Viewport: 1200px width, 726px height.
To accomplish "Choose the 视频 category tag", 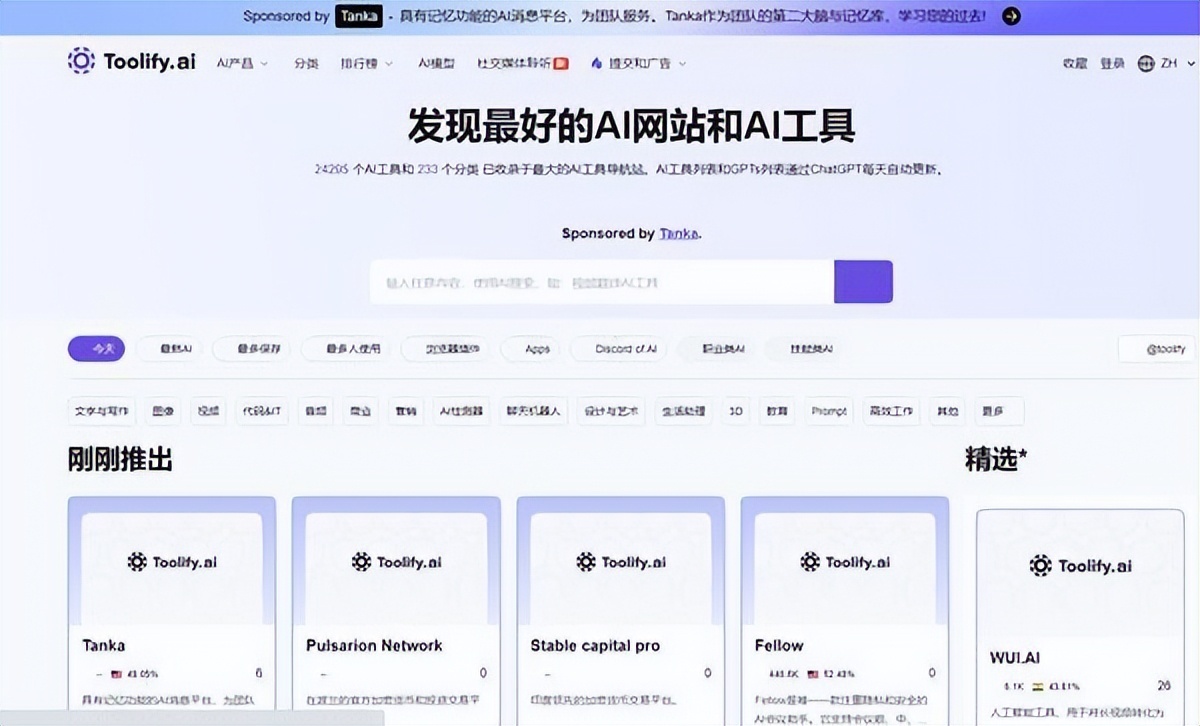I will [207, 411].
